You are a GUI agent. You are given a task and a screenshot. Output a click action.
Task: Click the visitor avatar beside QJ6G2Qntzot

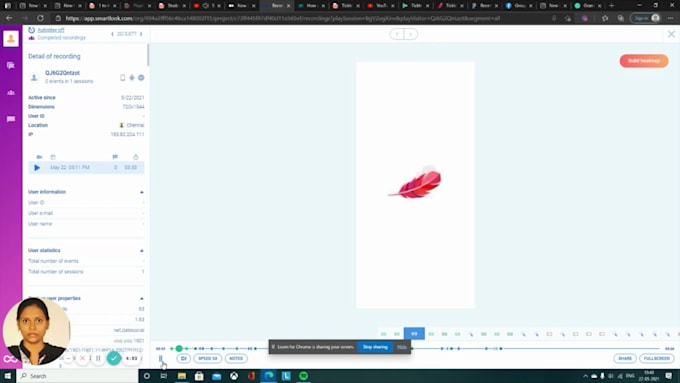coord(34,78)
